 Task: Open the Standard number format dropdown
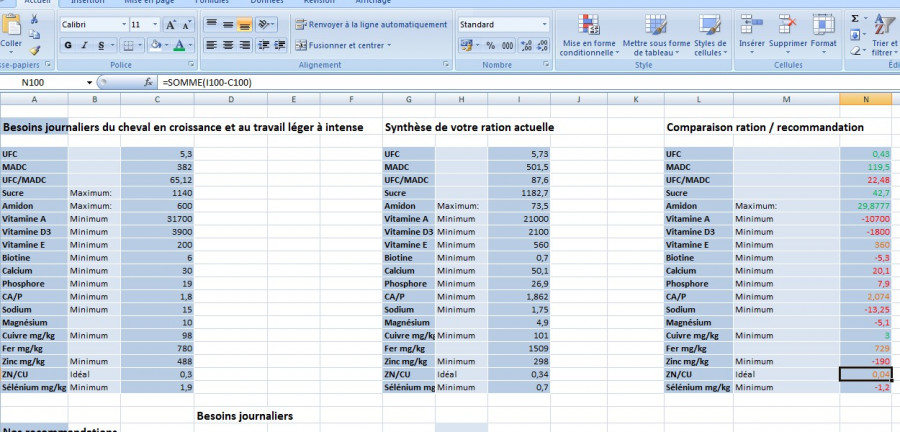click(x=544, y=25)
